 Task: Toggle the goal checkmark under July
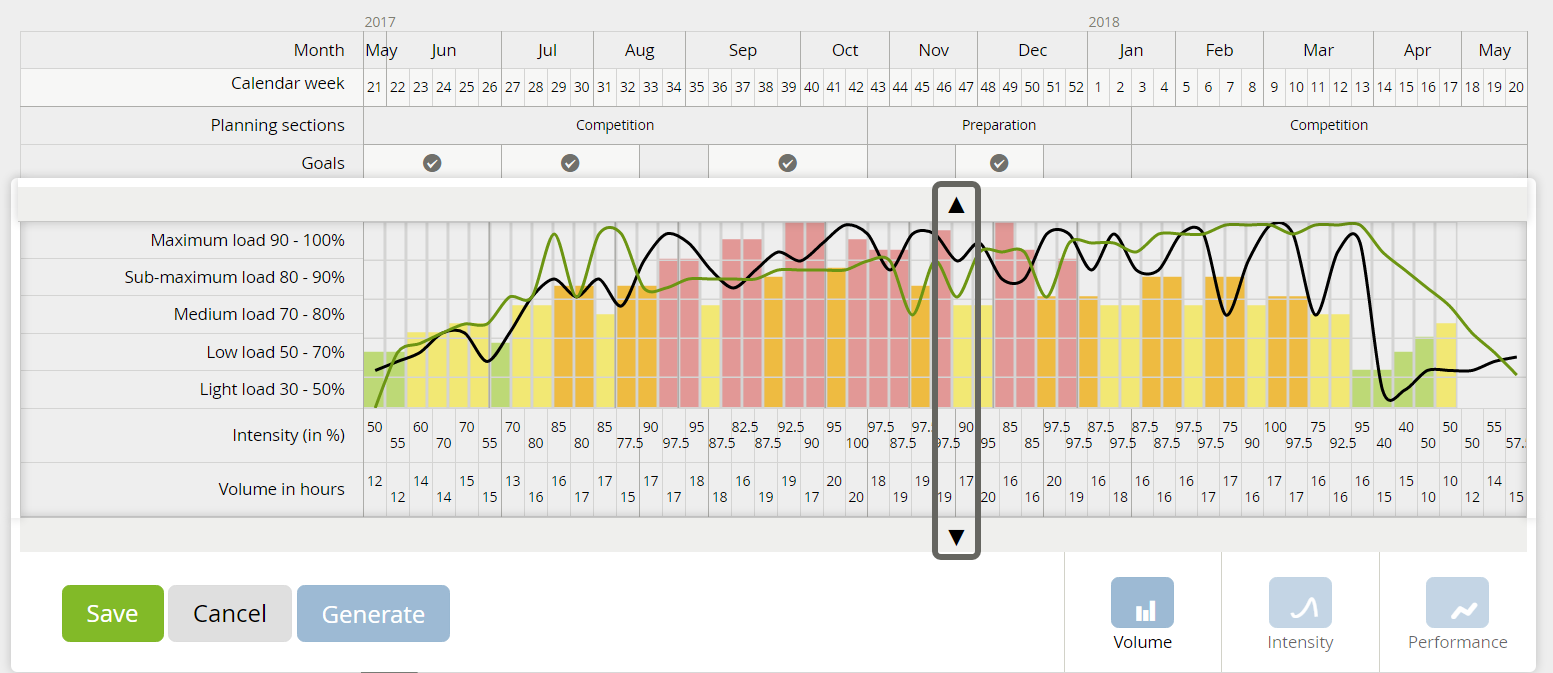570,163
